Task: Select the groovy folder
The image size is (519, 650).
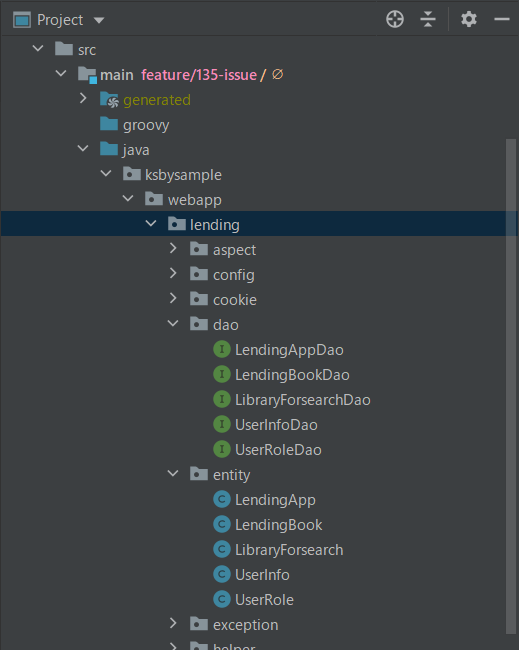Action: point(146,125)
